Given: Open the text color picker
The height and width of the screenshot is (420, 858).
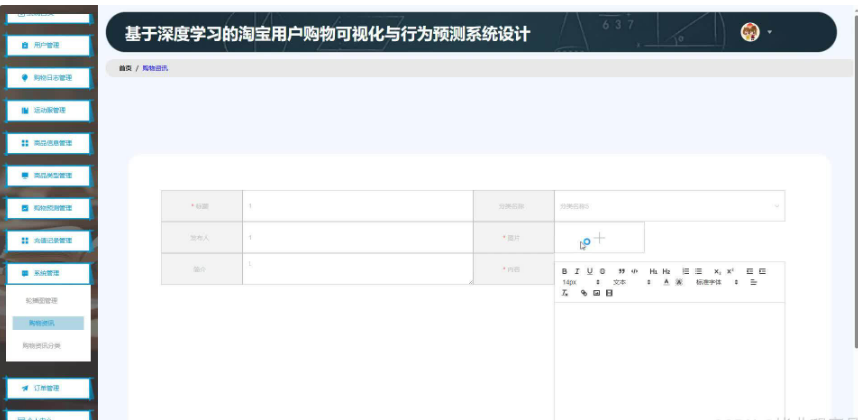Looking at the screenshot, I should click(x=666, y=282).
